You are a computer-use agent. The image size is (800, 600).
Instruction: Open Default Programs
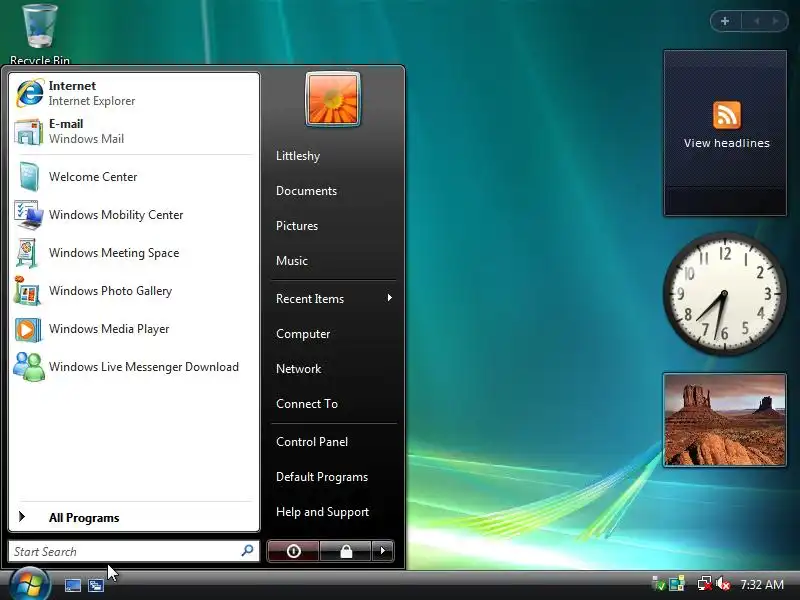(x=322, y=477)
